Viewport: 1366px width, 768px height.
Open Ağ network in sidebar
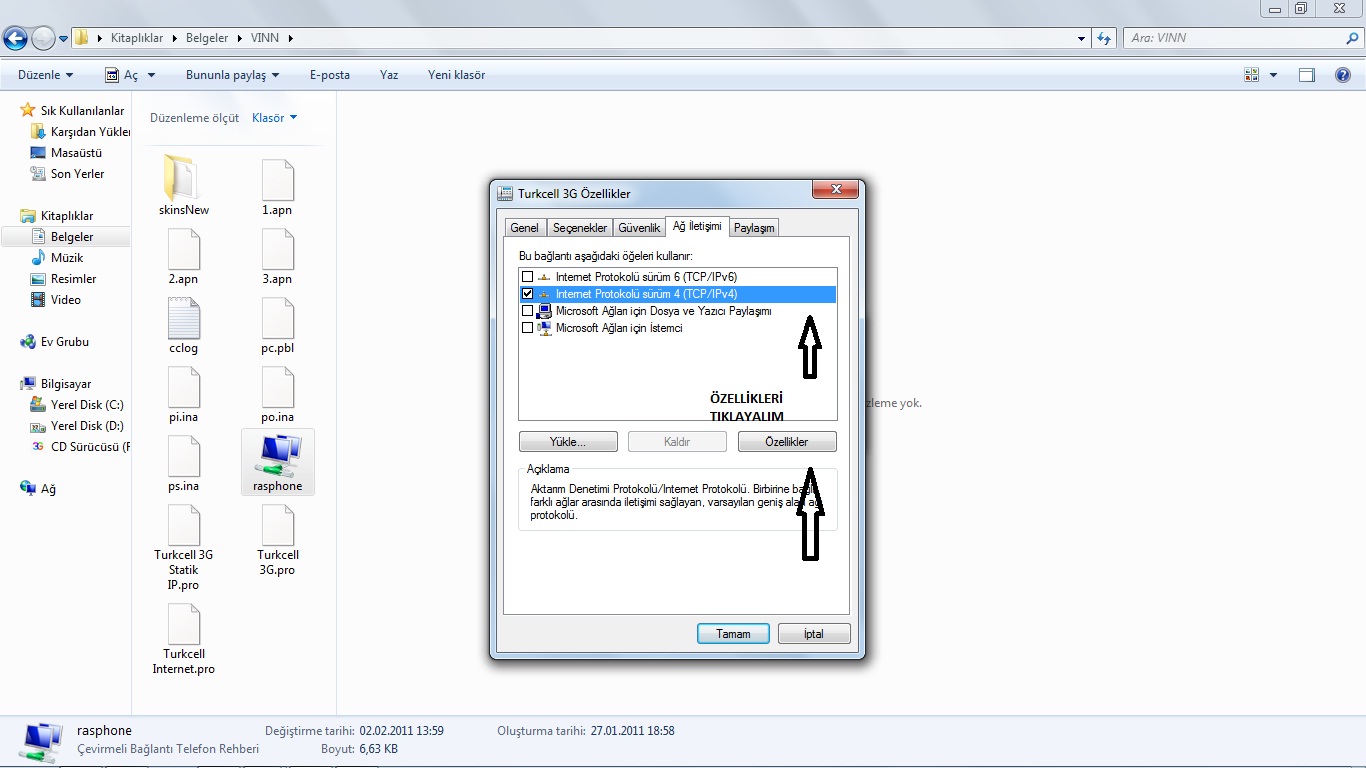(39, 489)
